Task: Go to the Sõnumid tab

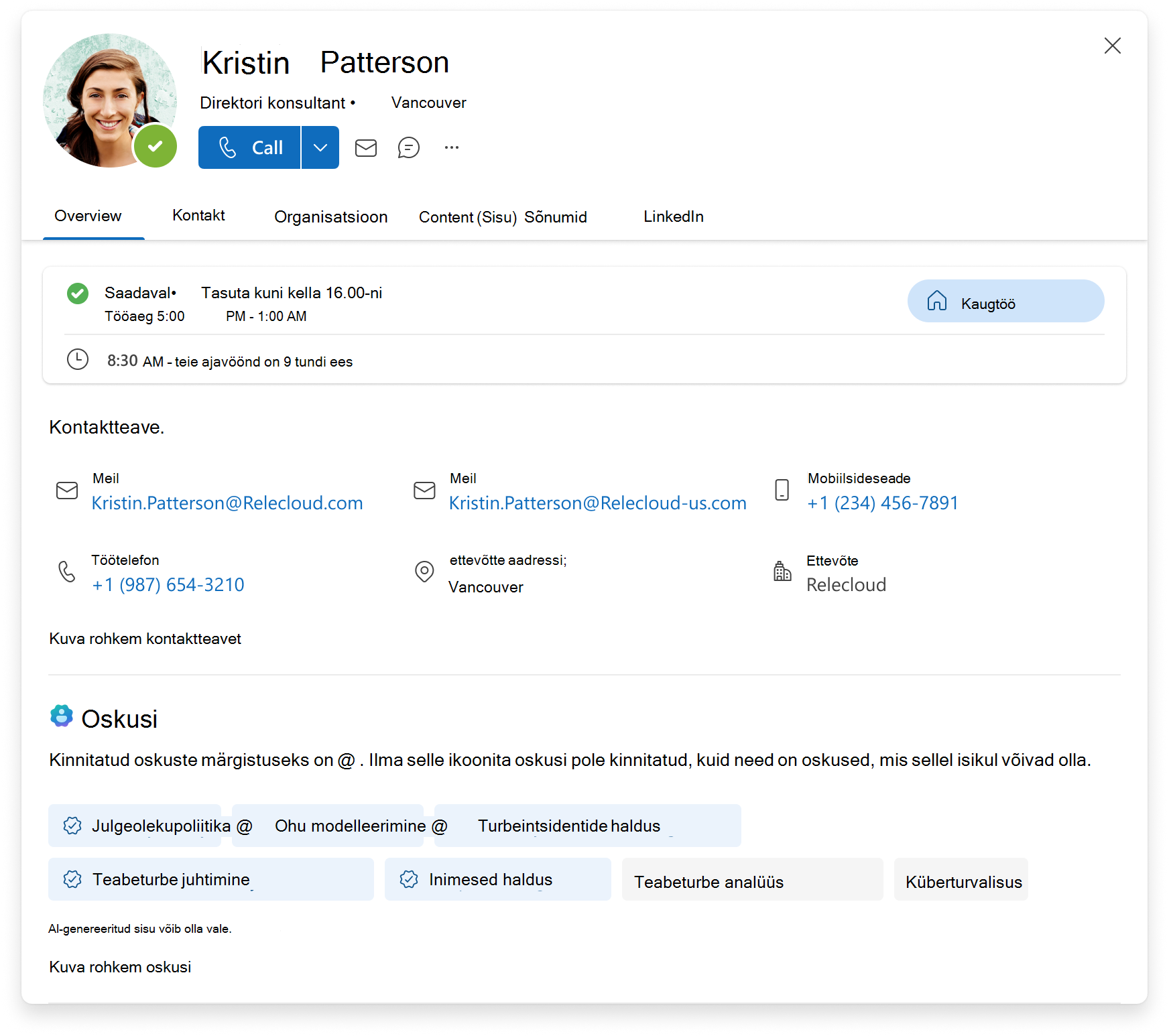Action: [x=556, y=217]
